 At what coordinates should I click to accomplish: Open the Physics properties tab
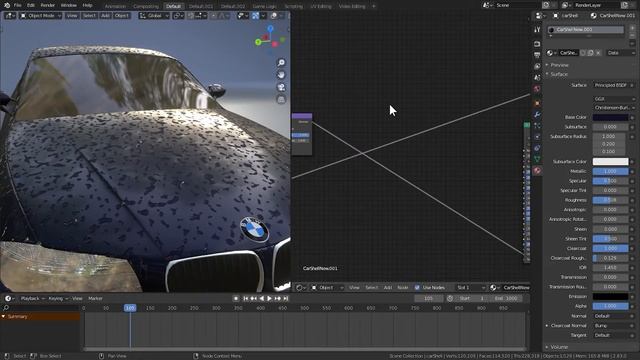pyautogui.click(x=537, y=137)
